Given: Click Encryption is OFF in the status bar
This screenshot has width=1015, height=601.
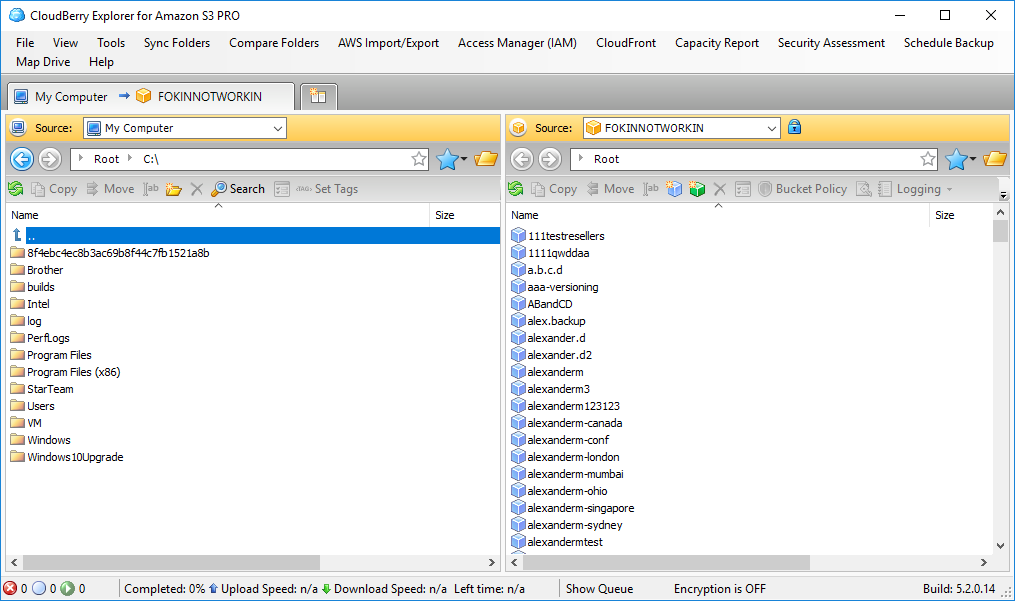Looking at the screenshot, I should [x=719, y=589].
